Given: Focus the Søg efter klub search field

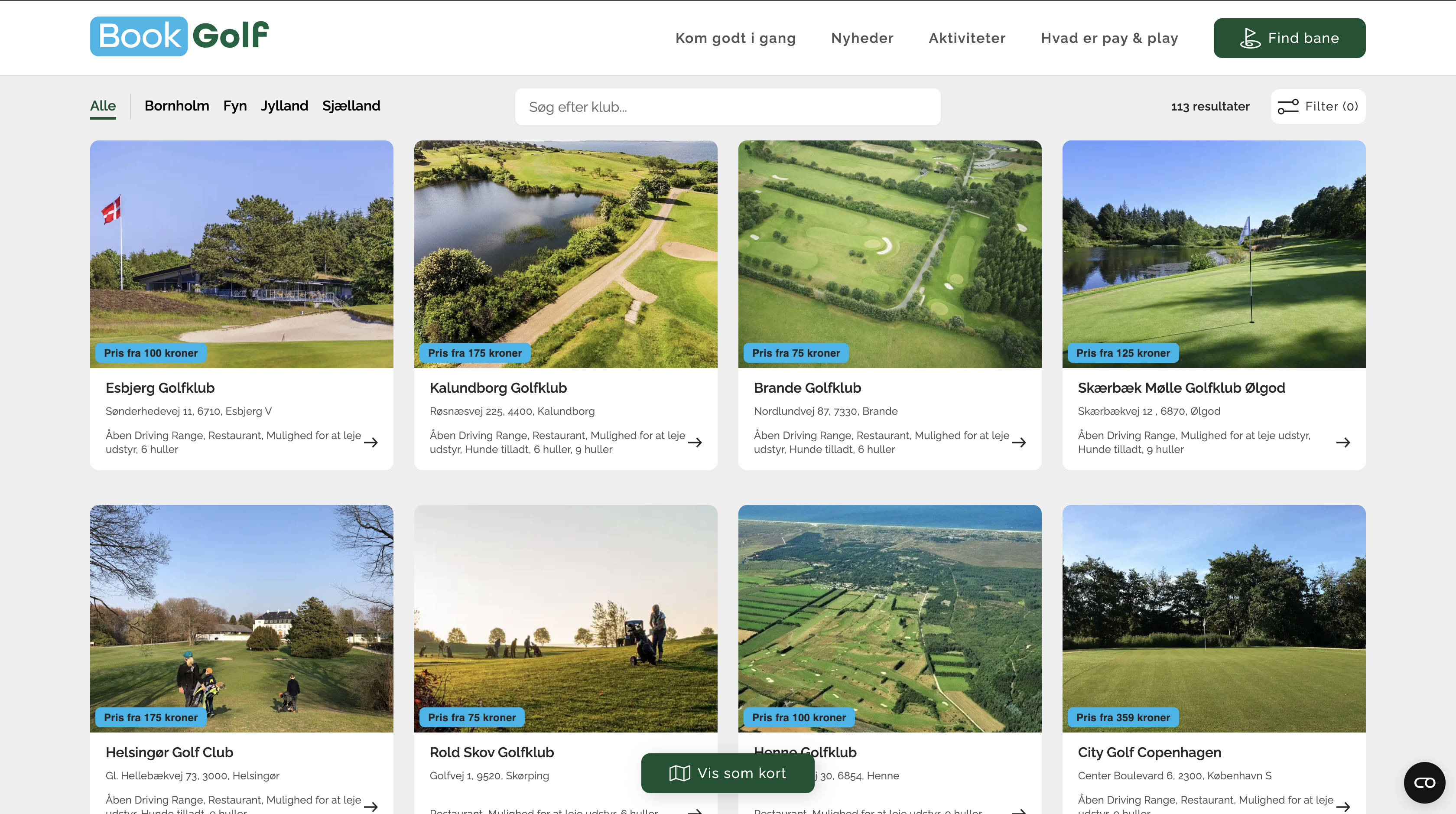Looking at the screenshot, I should click(728, 107).
